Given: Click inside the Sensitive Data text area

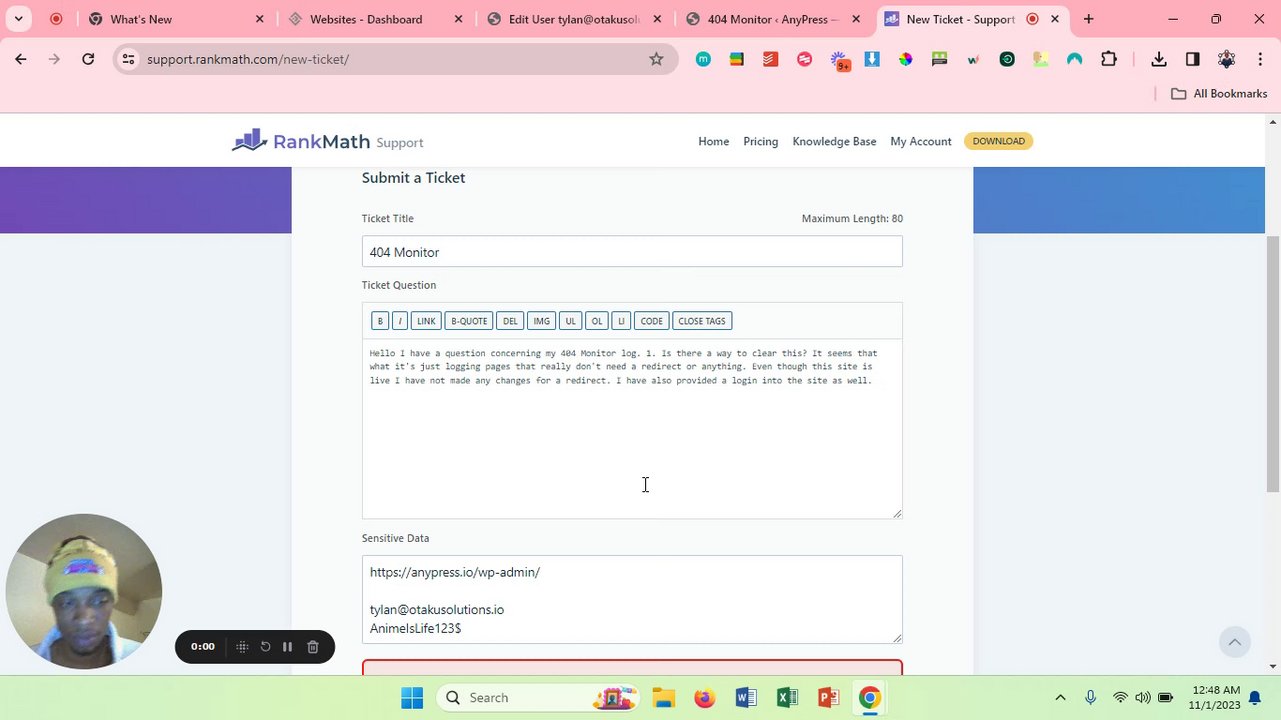Looking at the screenshot, I should [632, 600].
